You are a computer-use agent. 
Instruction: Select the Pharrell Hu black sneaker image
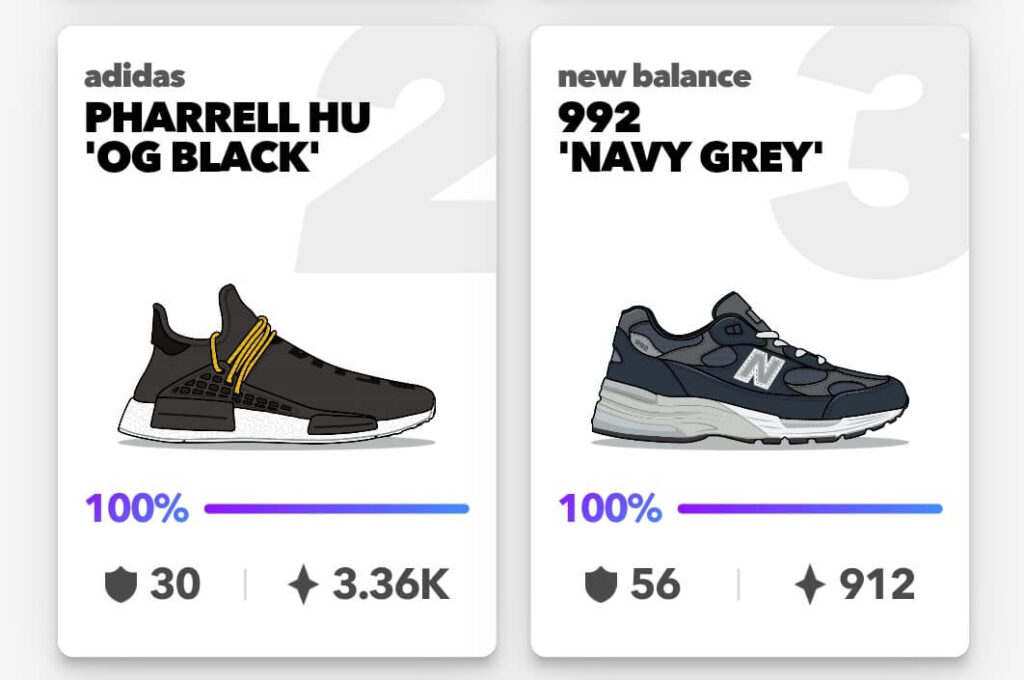point(277,364)
